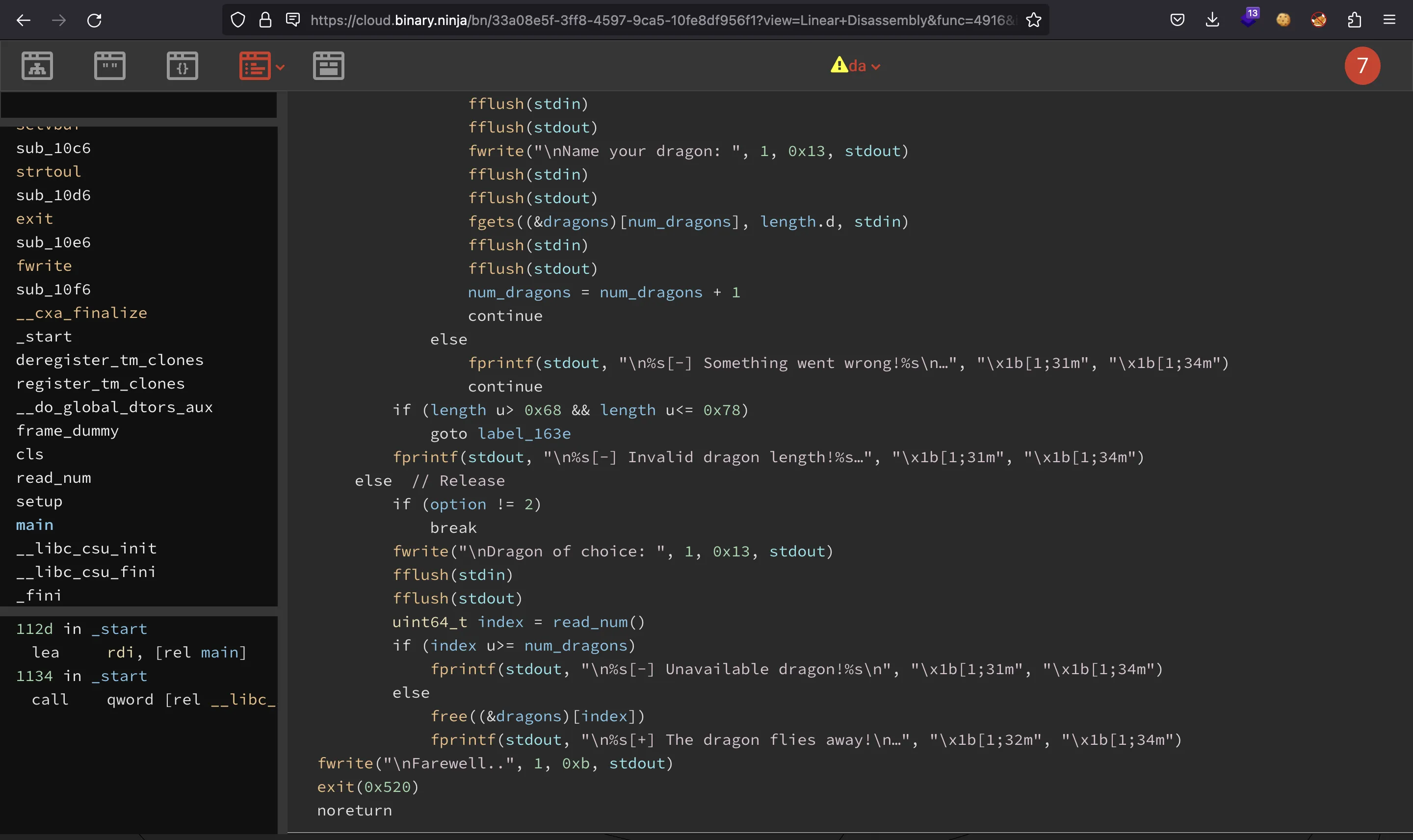Select _fini in the symbol list
The width and height of the screenshot is (1413, 840).
[39, 596]
